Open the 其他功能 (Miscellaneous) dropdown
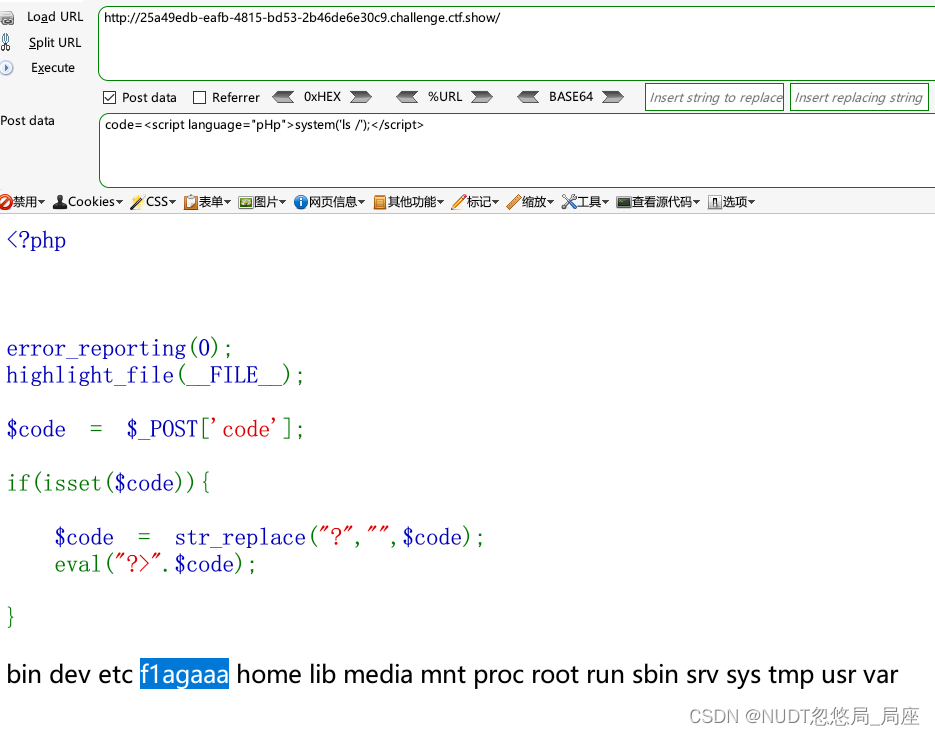 click(409, 202)
